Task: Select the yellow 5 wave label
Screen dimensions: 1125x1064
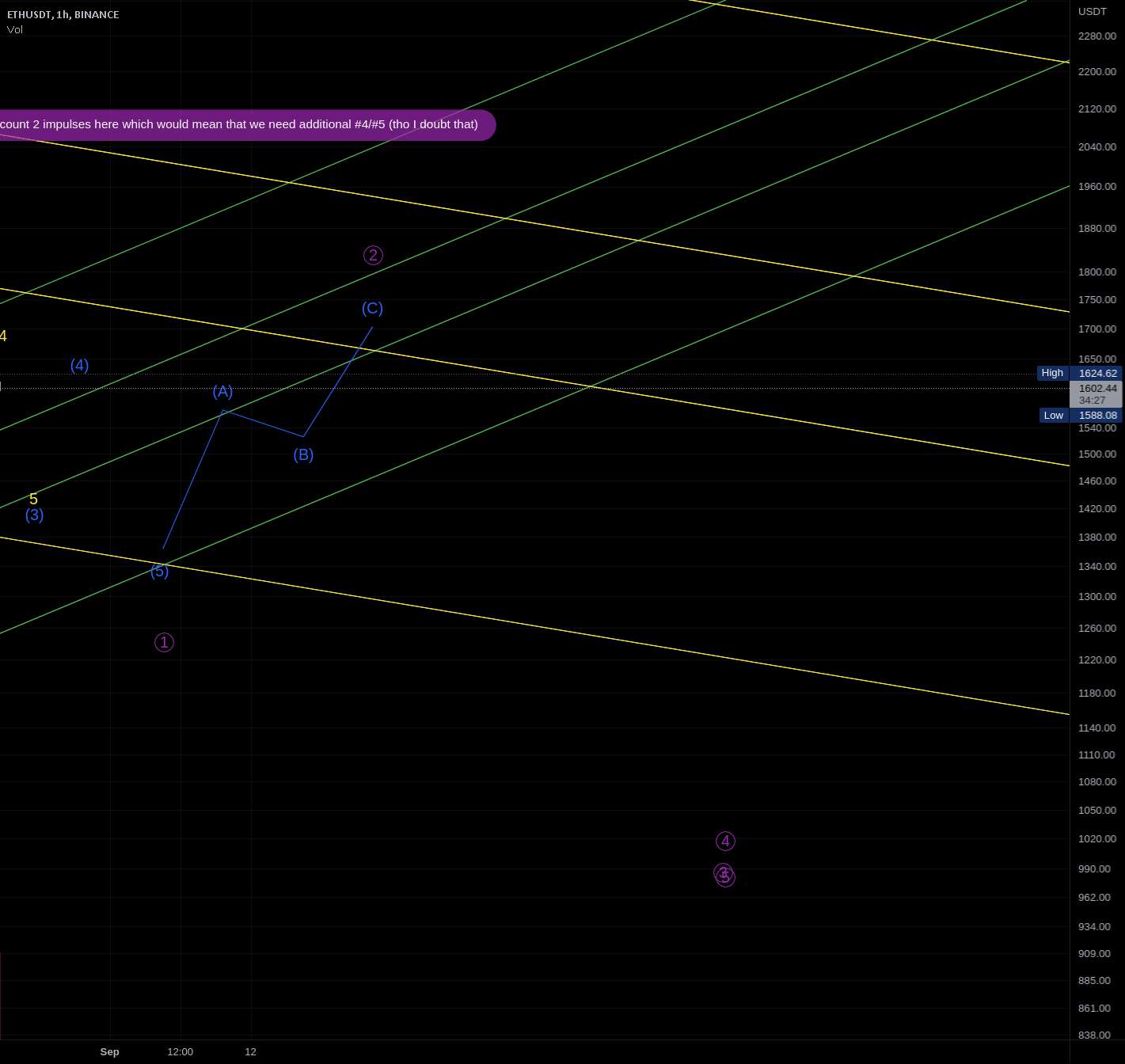Action: pos(33,499)
